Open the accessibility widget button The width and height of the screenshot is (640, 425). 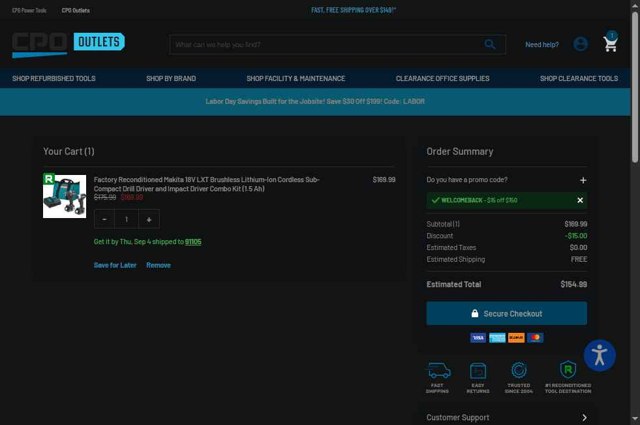pos(599,355)
